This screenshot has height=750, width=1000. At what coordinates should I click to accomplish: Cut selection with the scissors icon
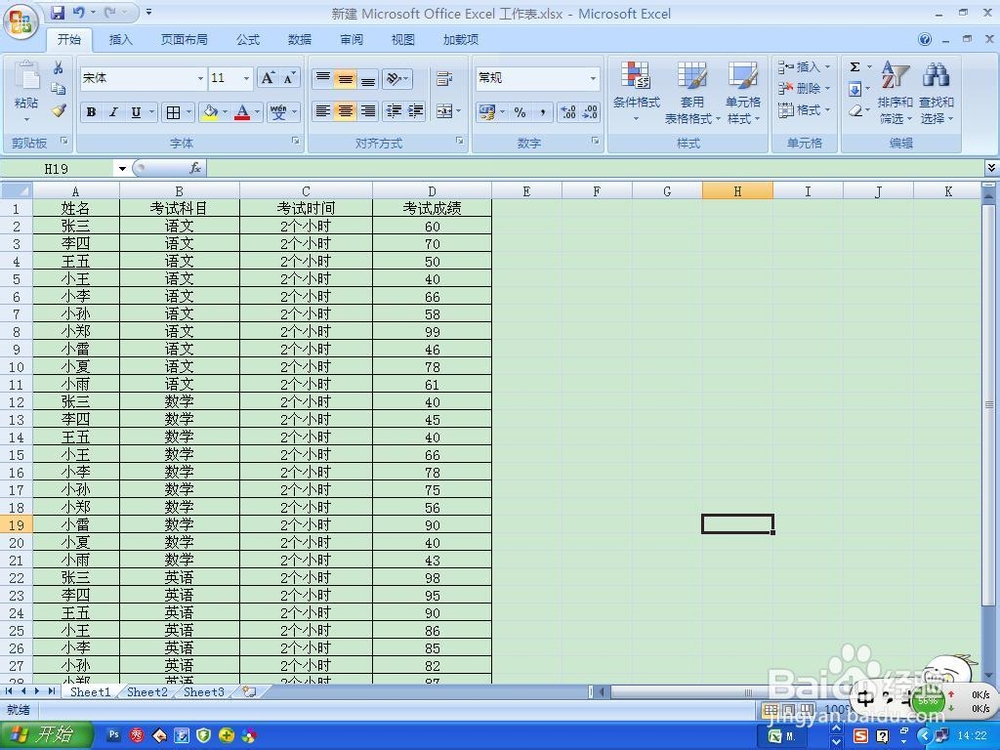tap(58, 67)
